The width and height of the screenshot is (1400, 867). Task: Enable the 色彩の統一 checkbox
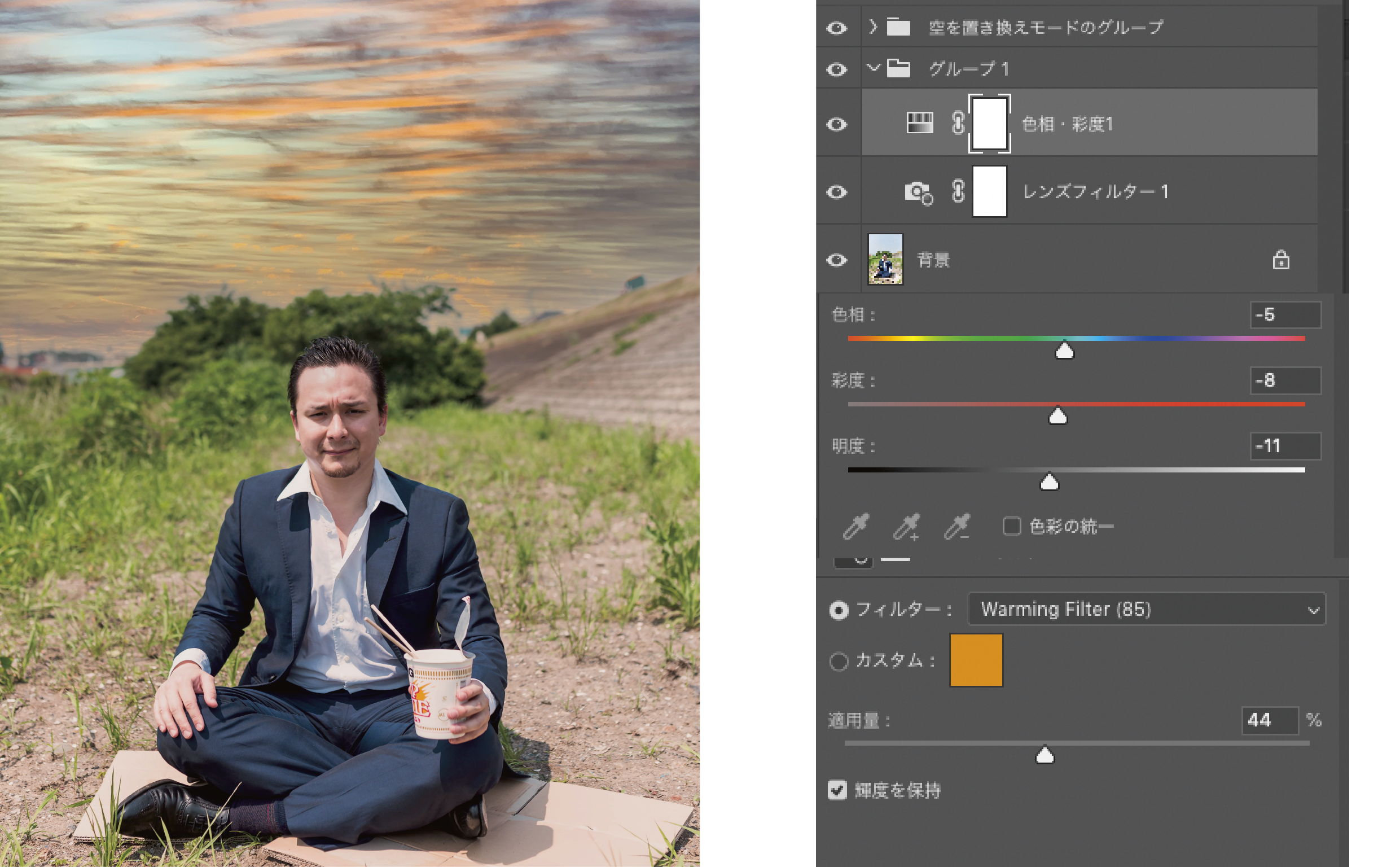click(x=1011, y=526)
